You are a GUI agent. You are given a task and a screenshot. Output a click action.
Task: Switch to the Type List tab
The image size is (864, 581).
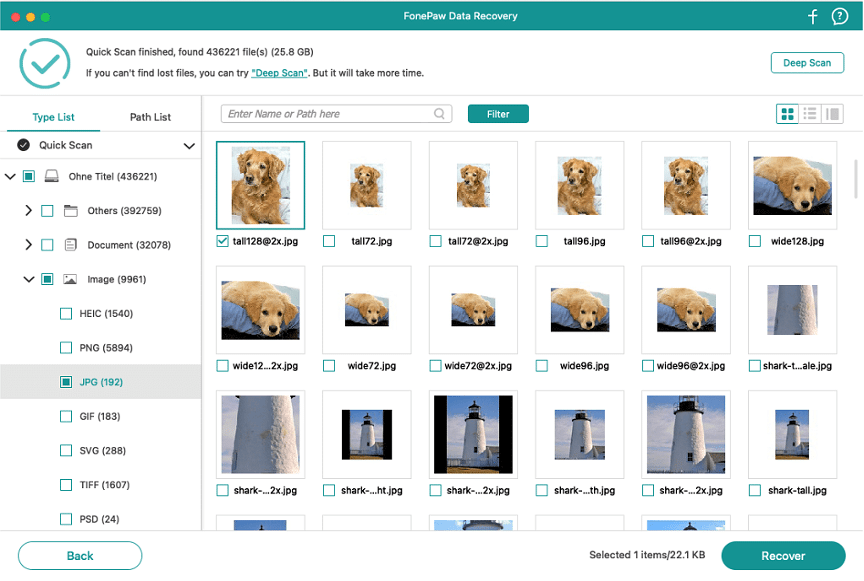point(53,117)
